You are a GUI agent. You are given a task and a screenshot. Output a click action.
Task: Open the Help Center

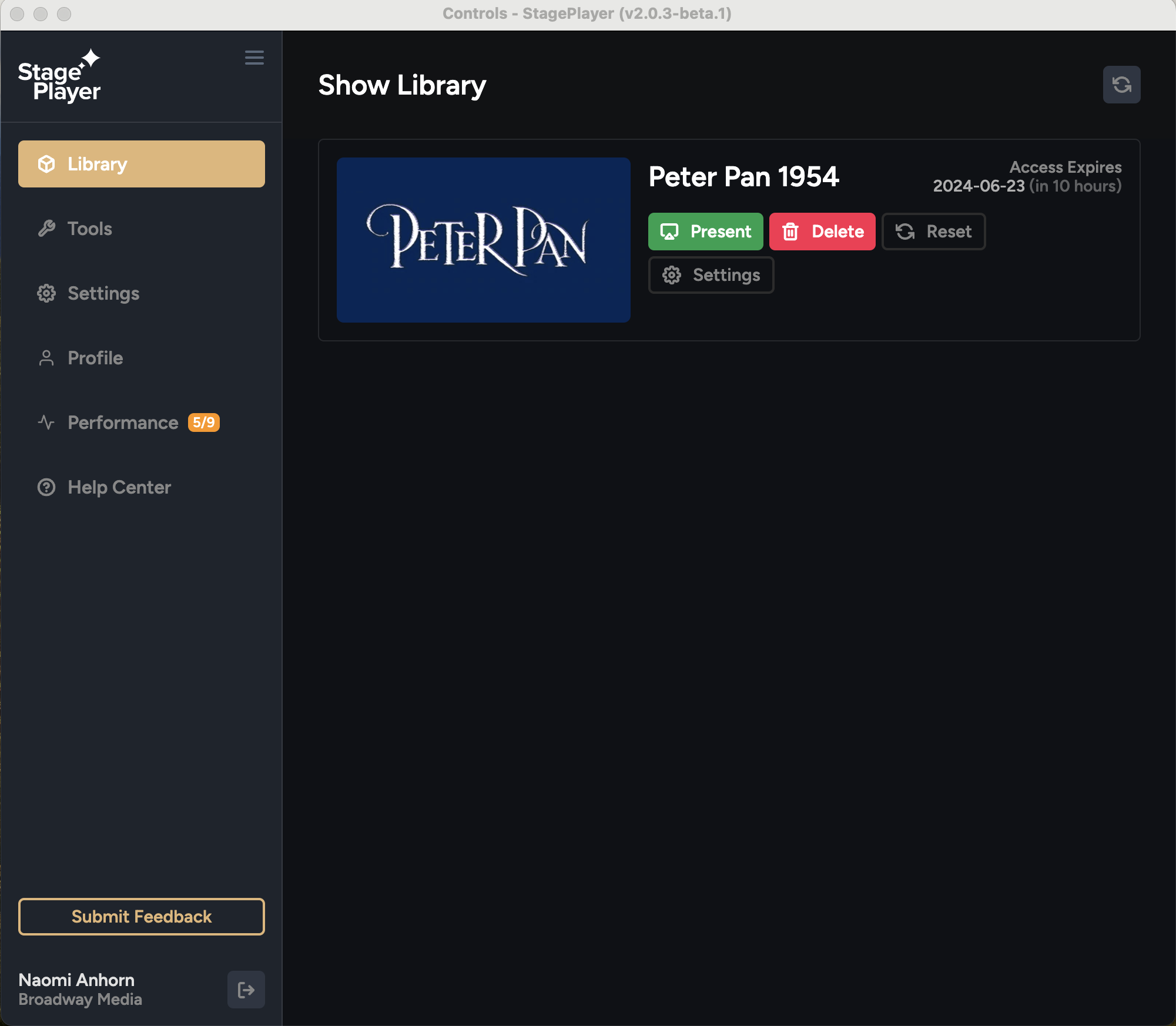click(x=142, y=487)
